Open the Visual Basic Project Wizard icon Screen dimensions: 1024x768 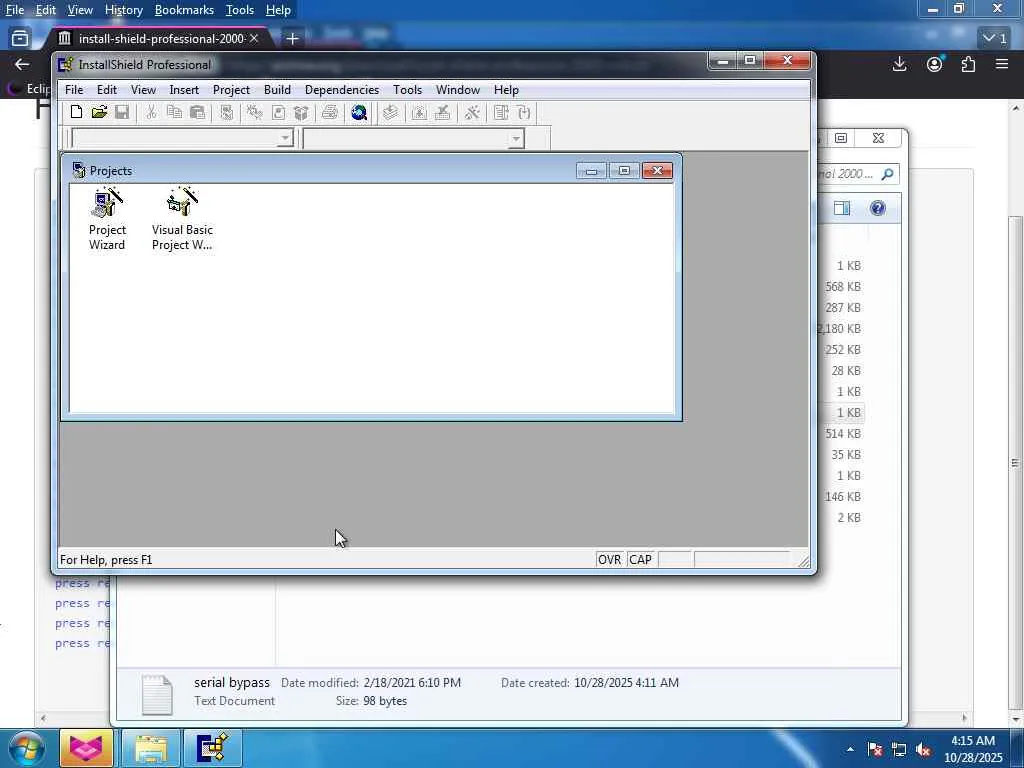point(182,219)
